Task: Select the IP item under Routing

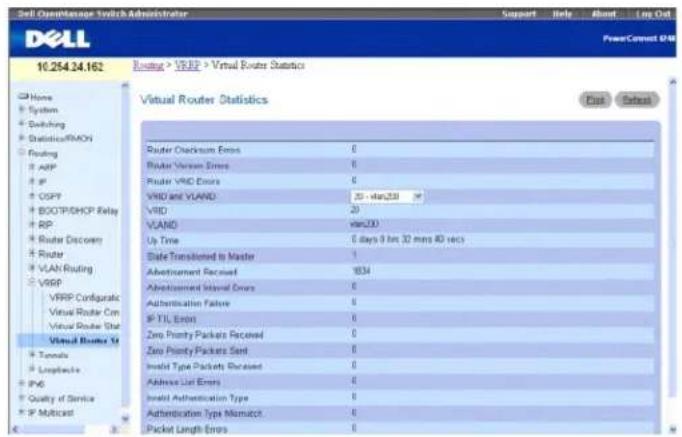Action: (x=43, y=182)
